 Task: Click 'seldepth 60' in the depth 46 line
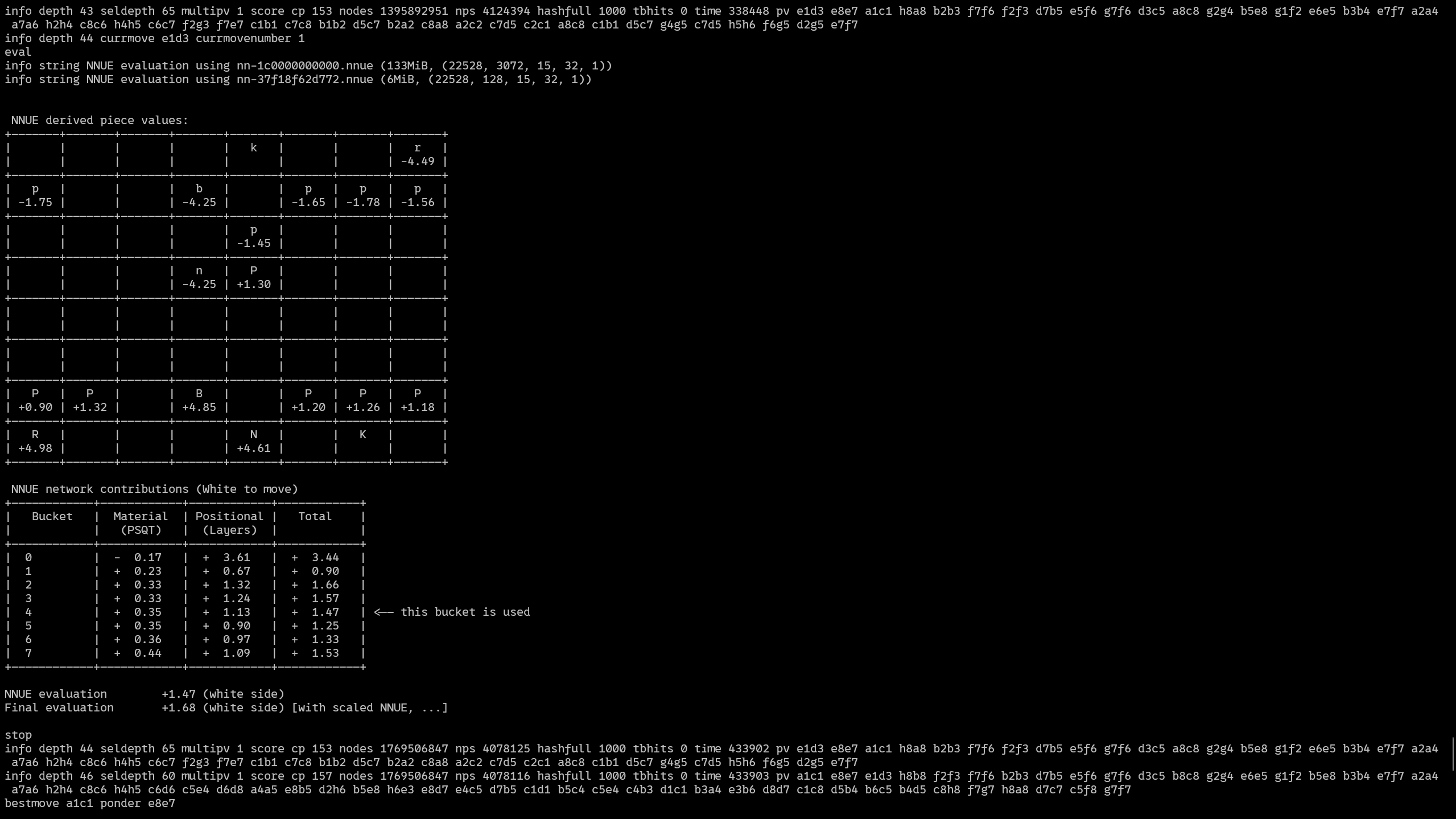[x=138, y=776]
